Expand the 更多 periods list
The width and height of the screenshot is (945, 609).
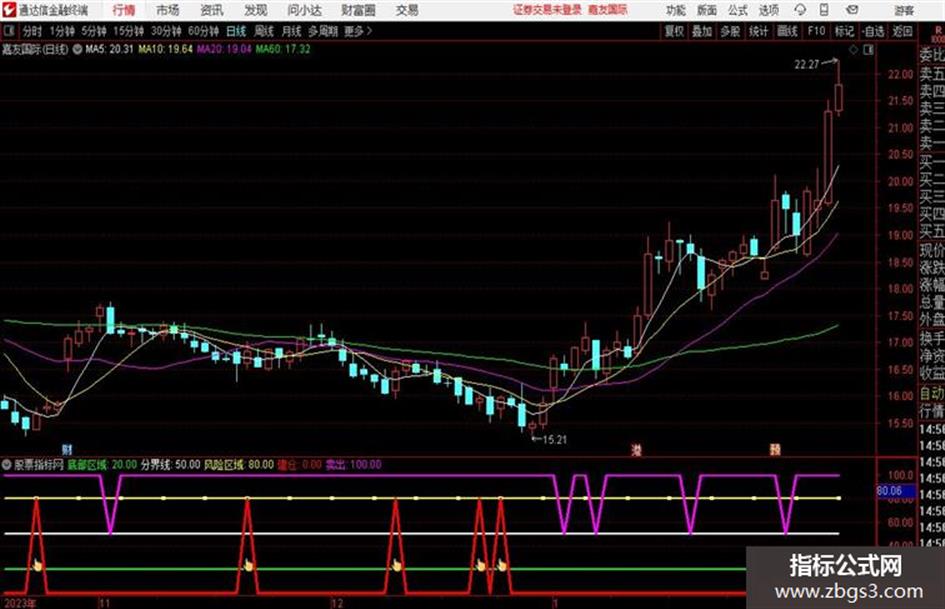click(358, 31)
